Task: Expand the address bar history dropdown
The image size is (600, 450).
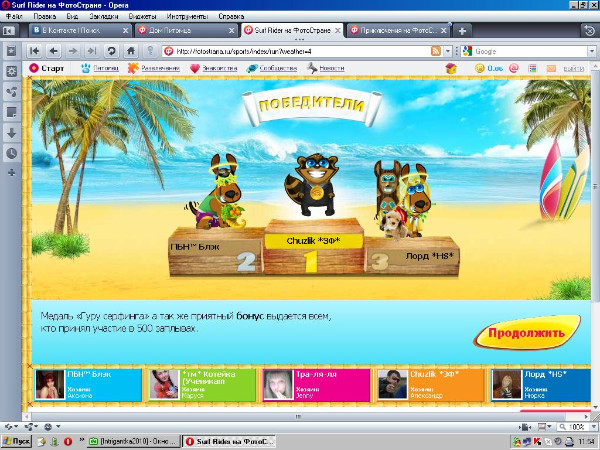Action: (x=449, y=50)
